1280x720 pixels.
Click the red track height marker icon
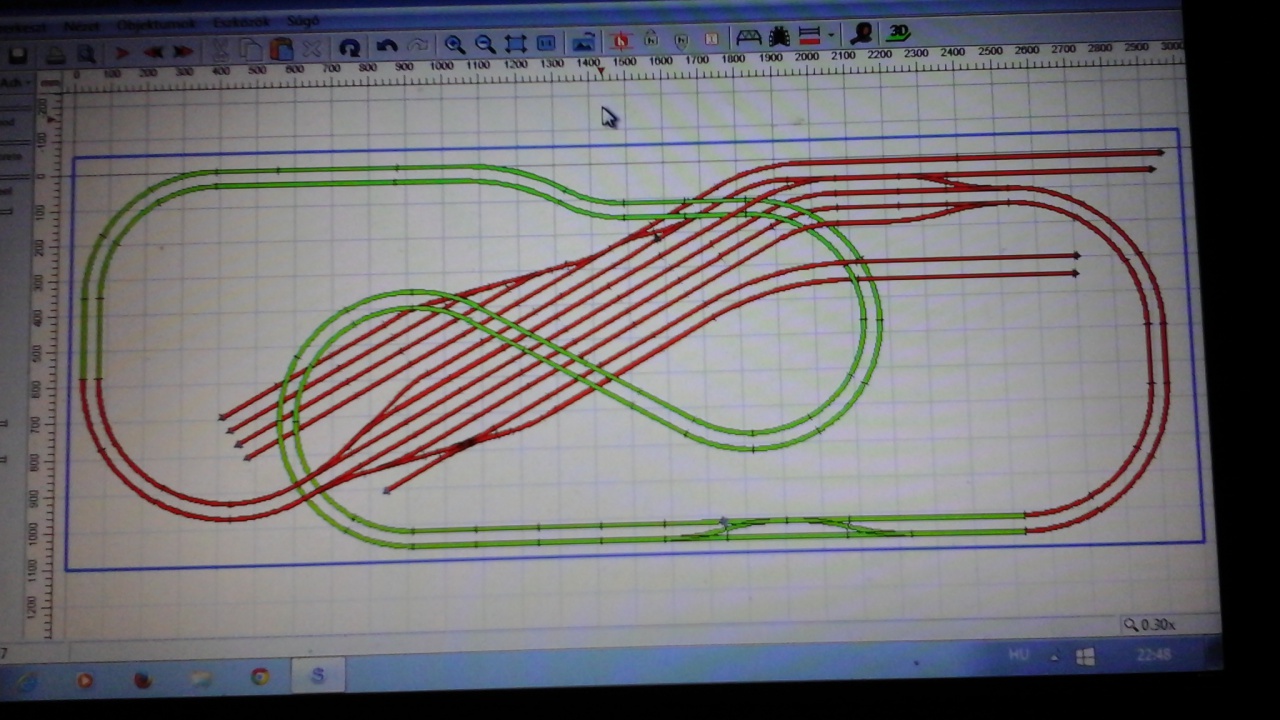[621, 41]
